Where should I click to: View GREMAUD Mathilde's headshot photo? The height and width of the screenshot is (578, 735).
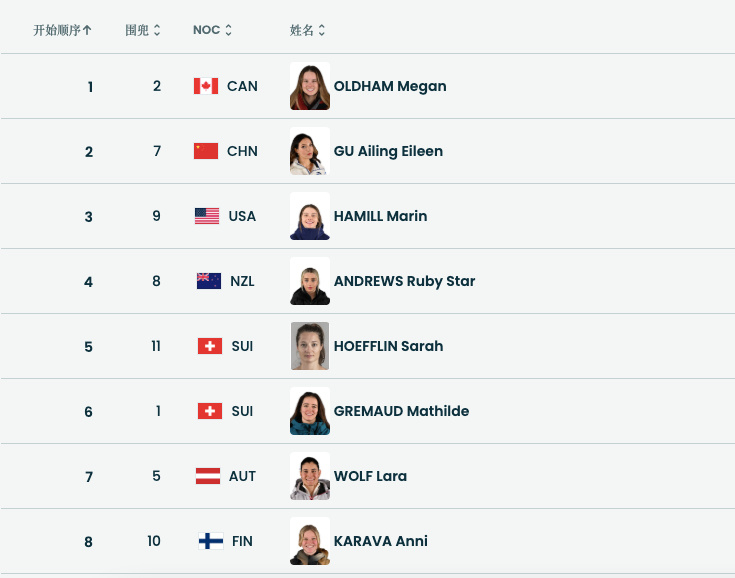click(310, 411)
